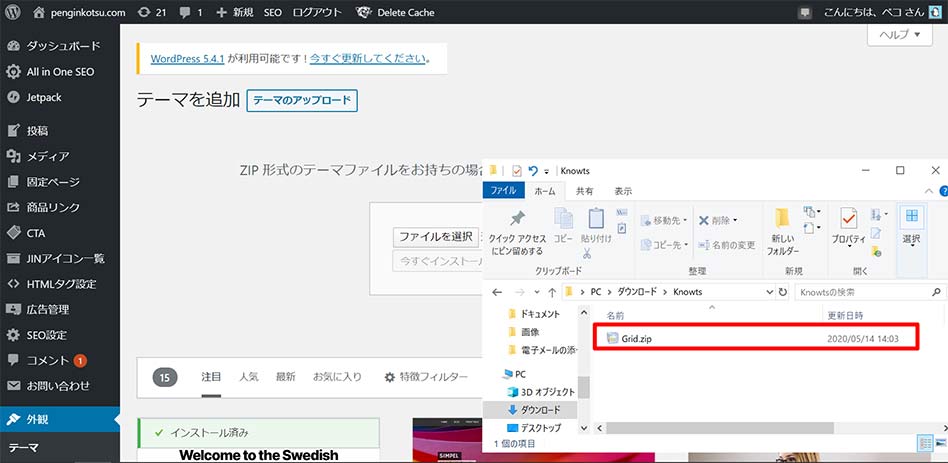948x463 pixels.
Task: Click 新規 in the admin bar
Action: click(x=235, y=12)
